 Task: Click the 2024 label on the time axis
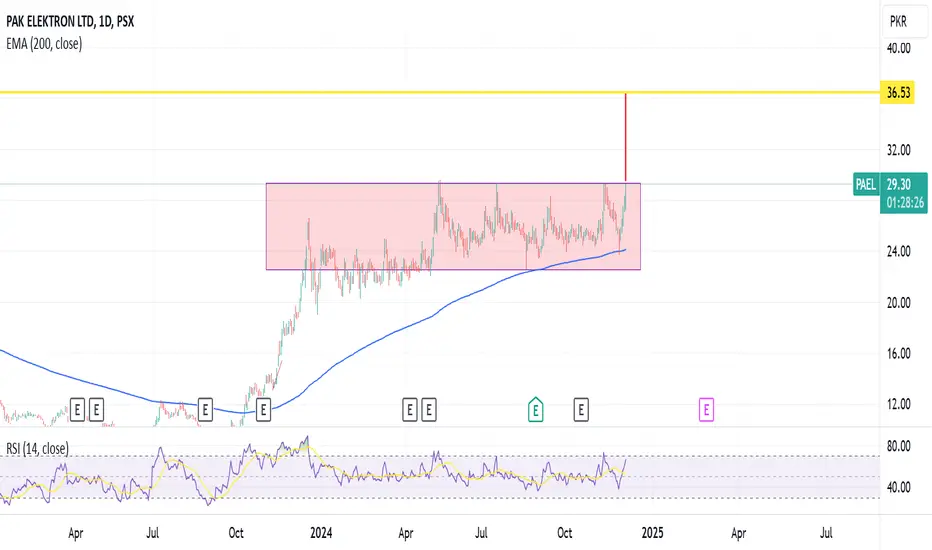tap(321, 533)
